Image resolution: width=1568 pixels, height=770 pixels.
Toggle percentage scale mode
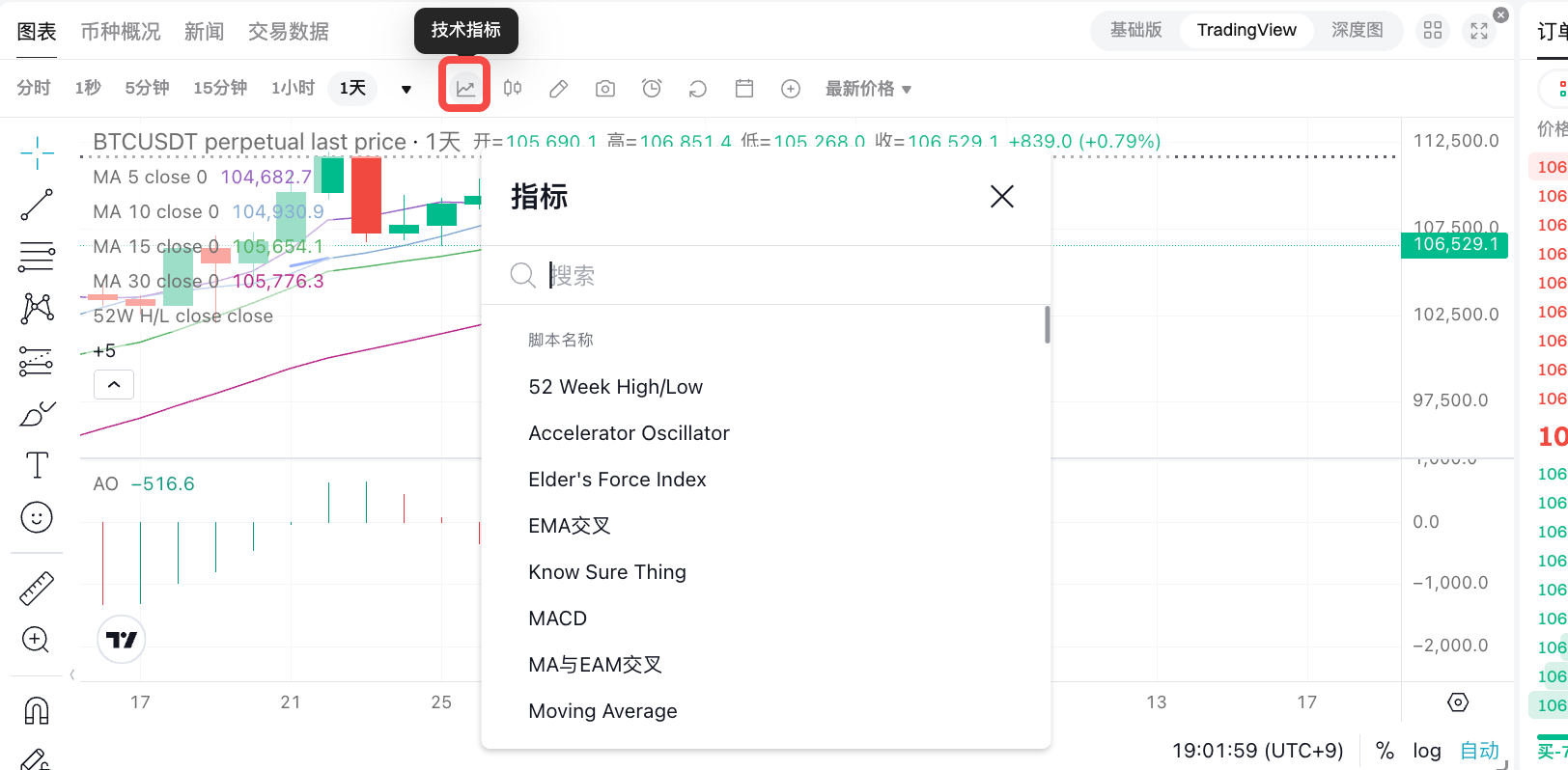1385,751
